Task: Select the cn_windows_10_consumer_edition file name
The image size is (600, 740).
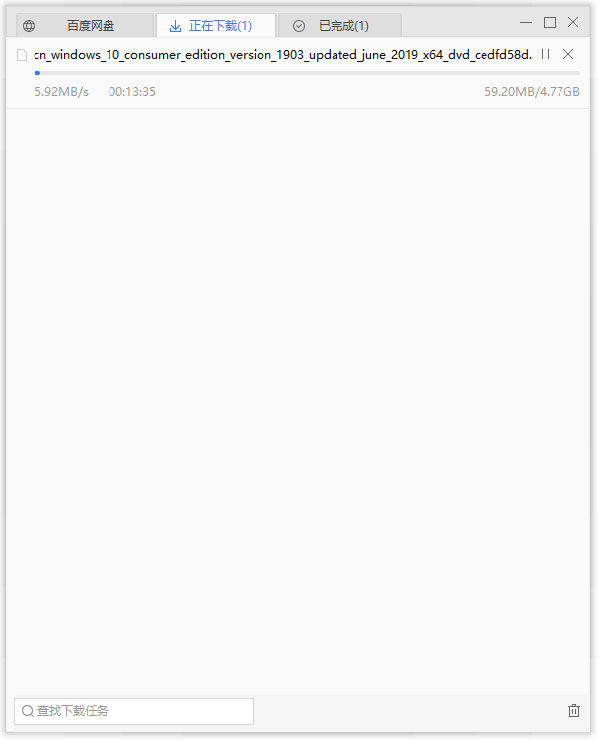Action: pyautogui.click(x=283, y=55)
